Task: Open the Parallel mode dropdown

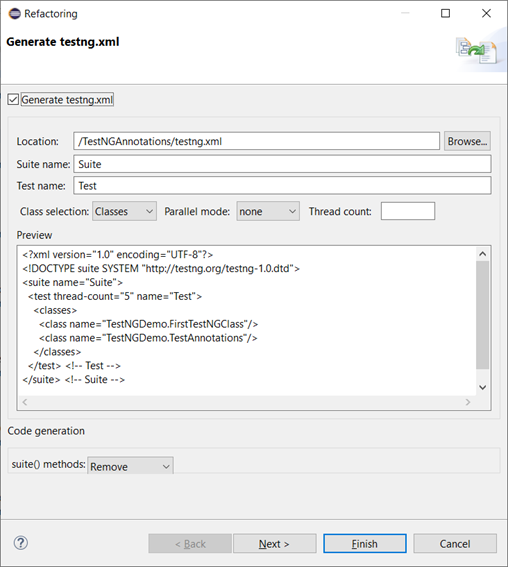Action: [x=268, y=211]
